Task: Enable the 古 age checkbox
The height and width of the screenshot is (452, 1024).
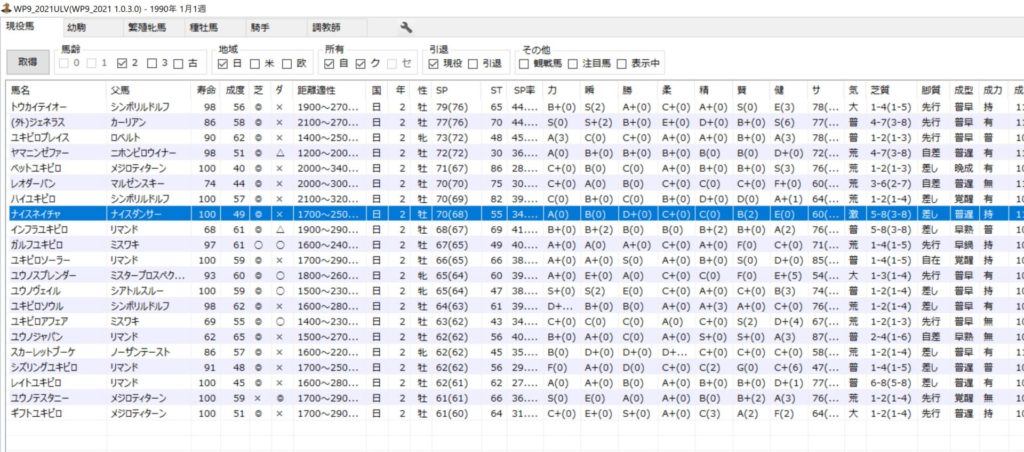Action: tap(180, 63)
